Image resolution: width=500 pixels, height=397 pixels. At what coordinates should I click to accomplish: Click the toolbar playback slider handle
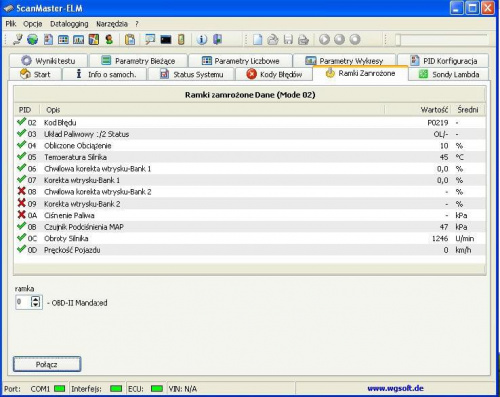(x=398, y=40)
